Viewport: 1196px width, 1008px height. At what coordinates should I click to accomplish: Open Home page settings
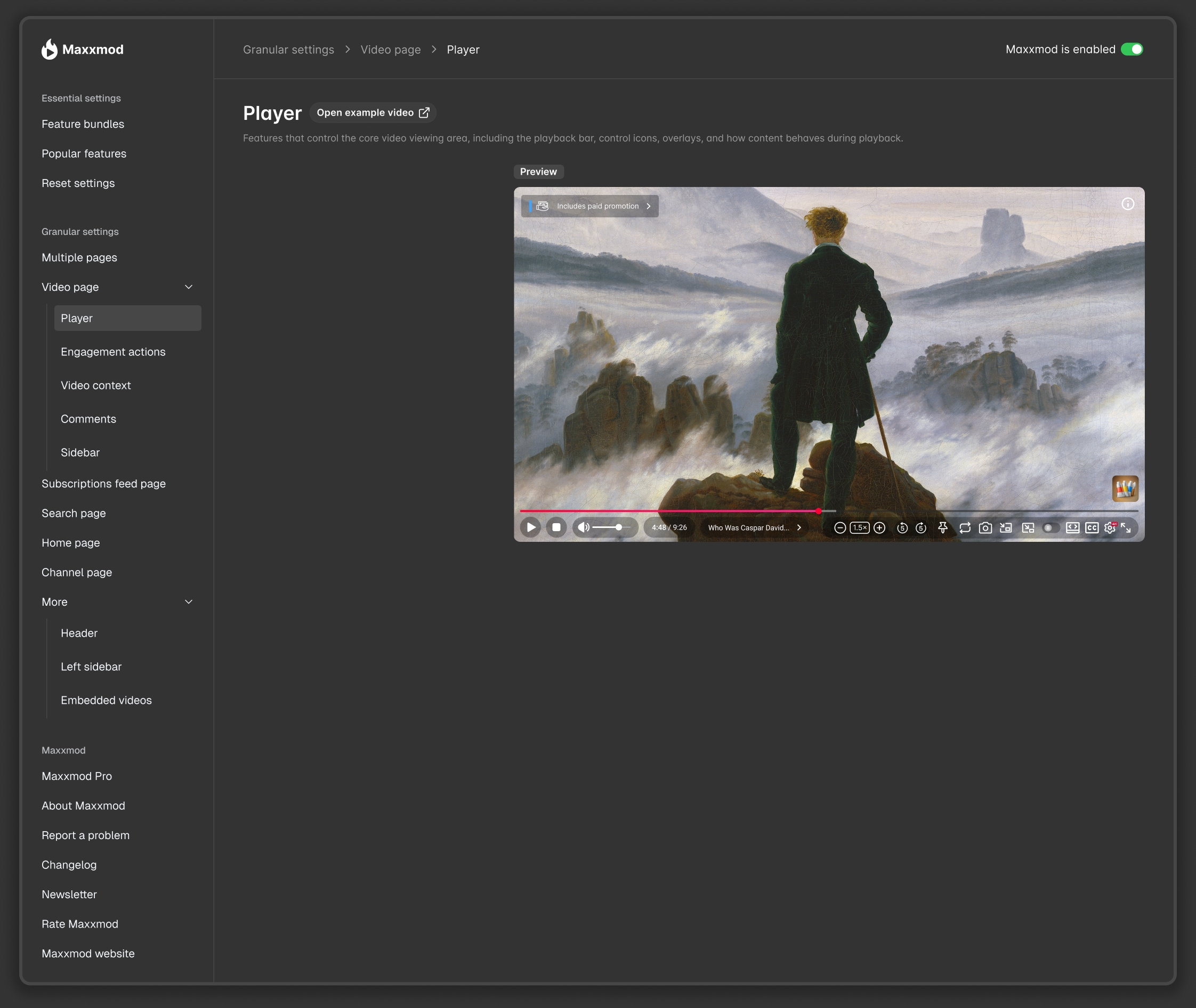pos(71,543)
